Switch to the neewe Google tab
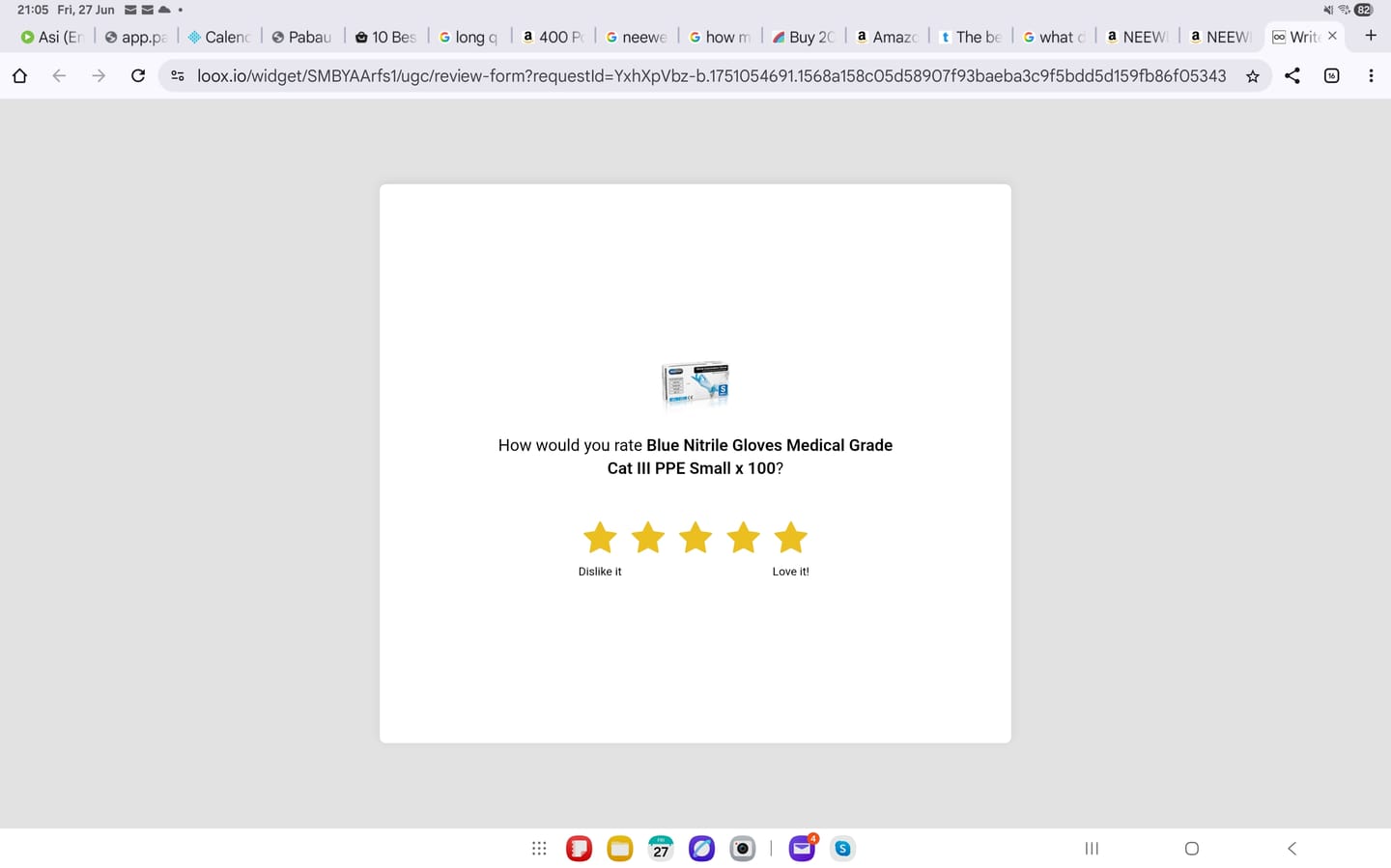1391x868 pixels. pos(637,37)
